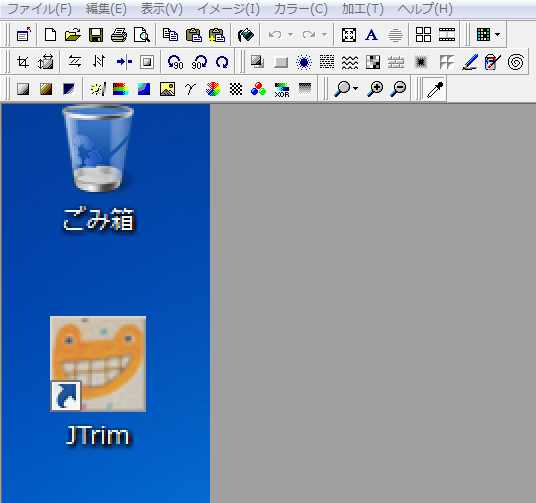Apply the mosaic effect

pyautogui.click(x=373, y=63)
